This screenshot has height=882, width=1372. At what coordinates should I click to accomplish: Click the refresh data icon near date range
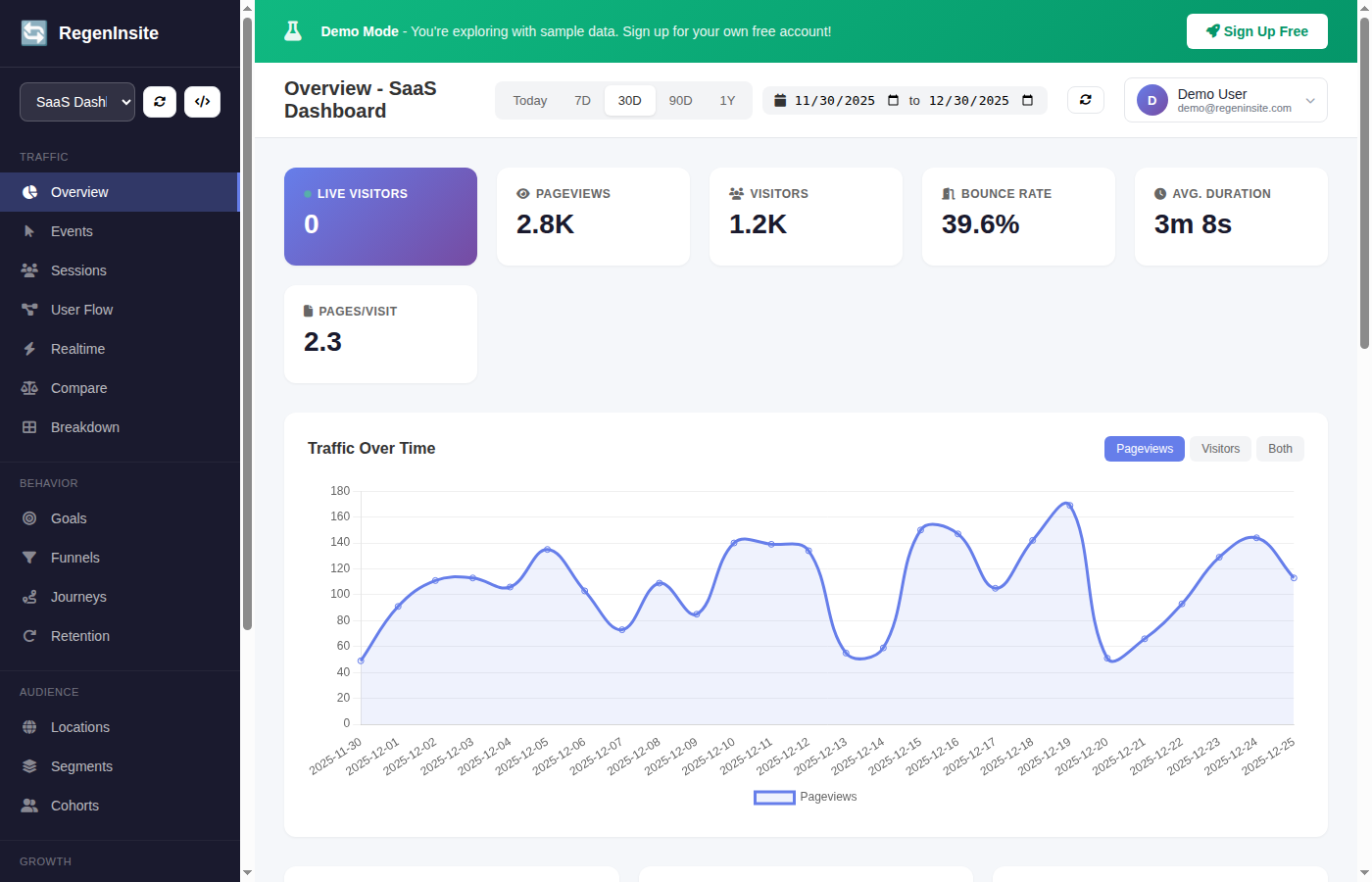click(x=1085, y=99)
